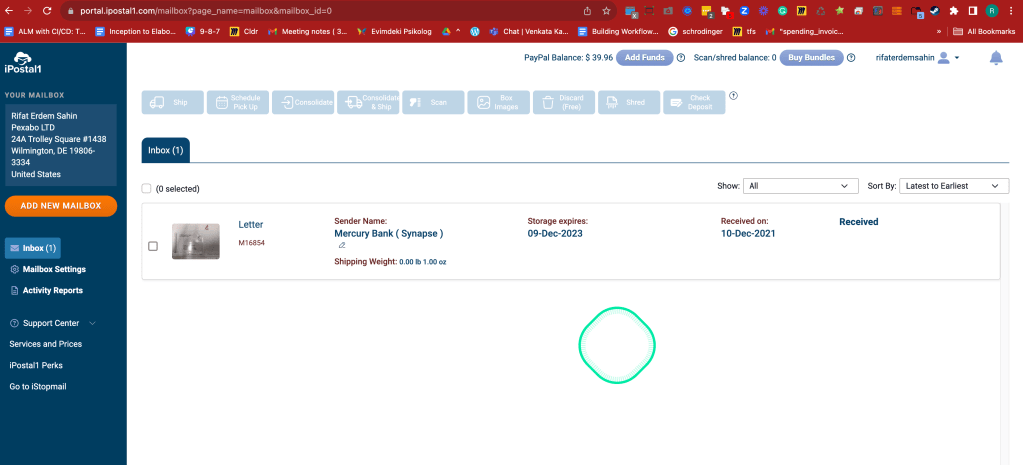Viewport: 1023px width, 465px height.
Task: Click item ID M16854
Action: [x=251, y=243]
